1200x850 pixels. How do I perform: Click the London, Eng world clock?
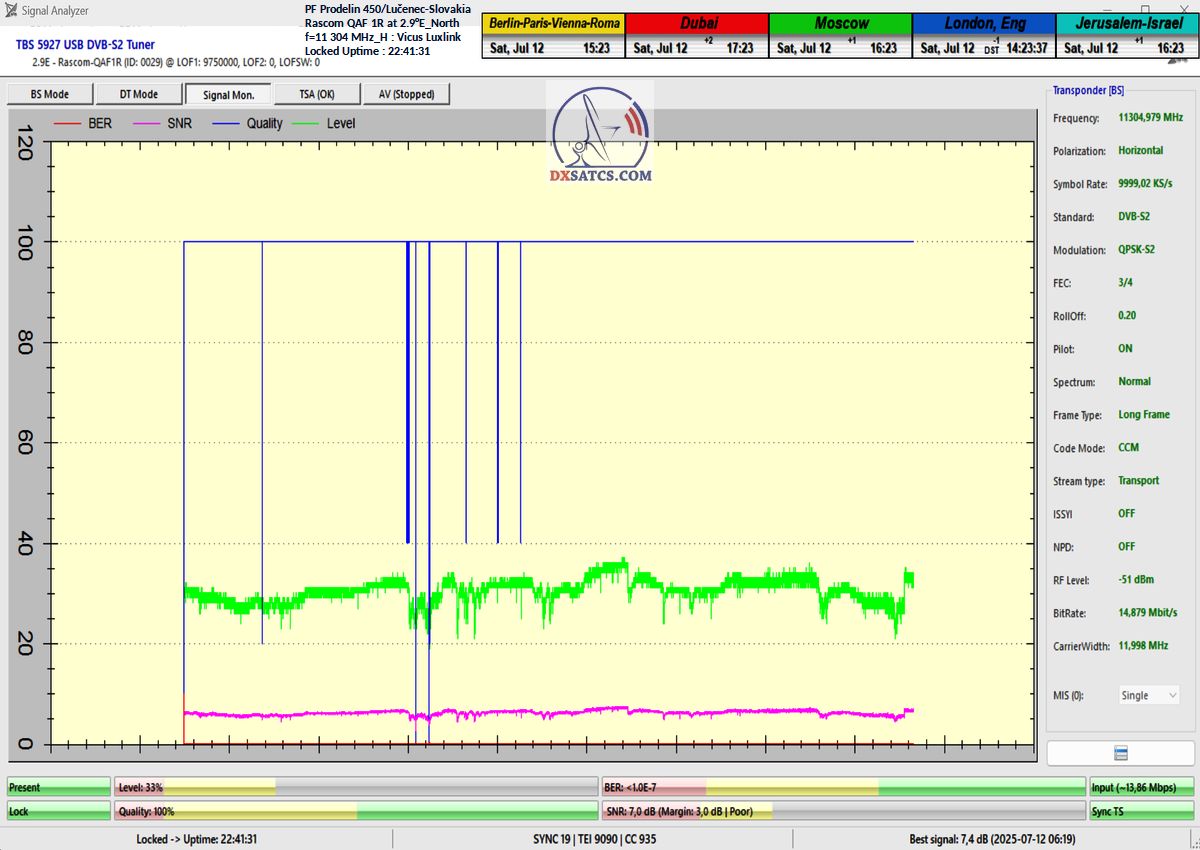pyautogui.click(x=985, y=36)
